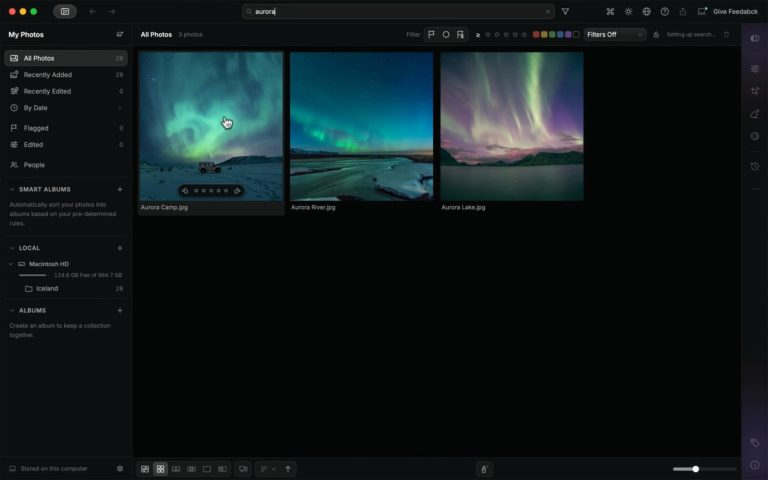Image resolution: width=768 pixels, height=480 pixels.
Task: Open the help question-mark icon
Action: (665, 11)
